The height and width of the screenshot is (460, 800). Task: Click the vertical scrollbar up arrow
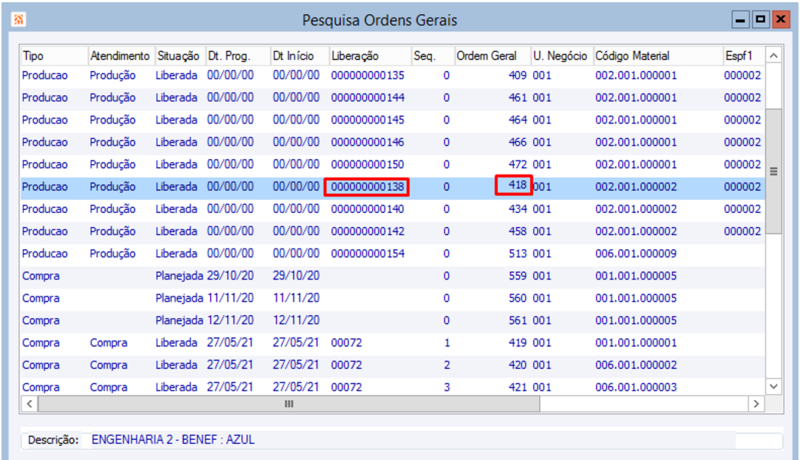[774, 56]
